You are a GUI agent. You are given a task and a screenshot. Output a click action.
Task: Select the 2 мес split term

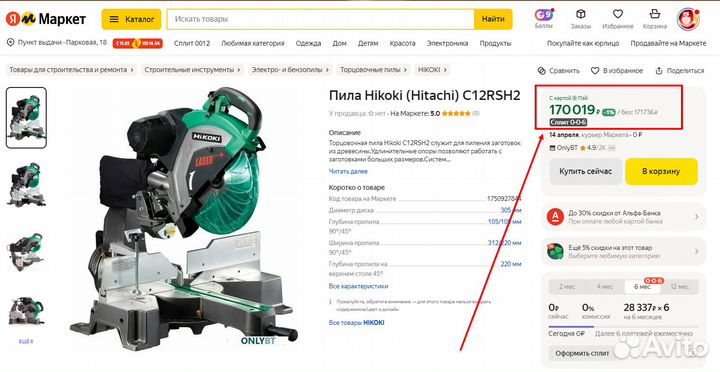(x=567, y=287)
